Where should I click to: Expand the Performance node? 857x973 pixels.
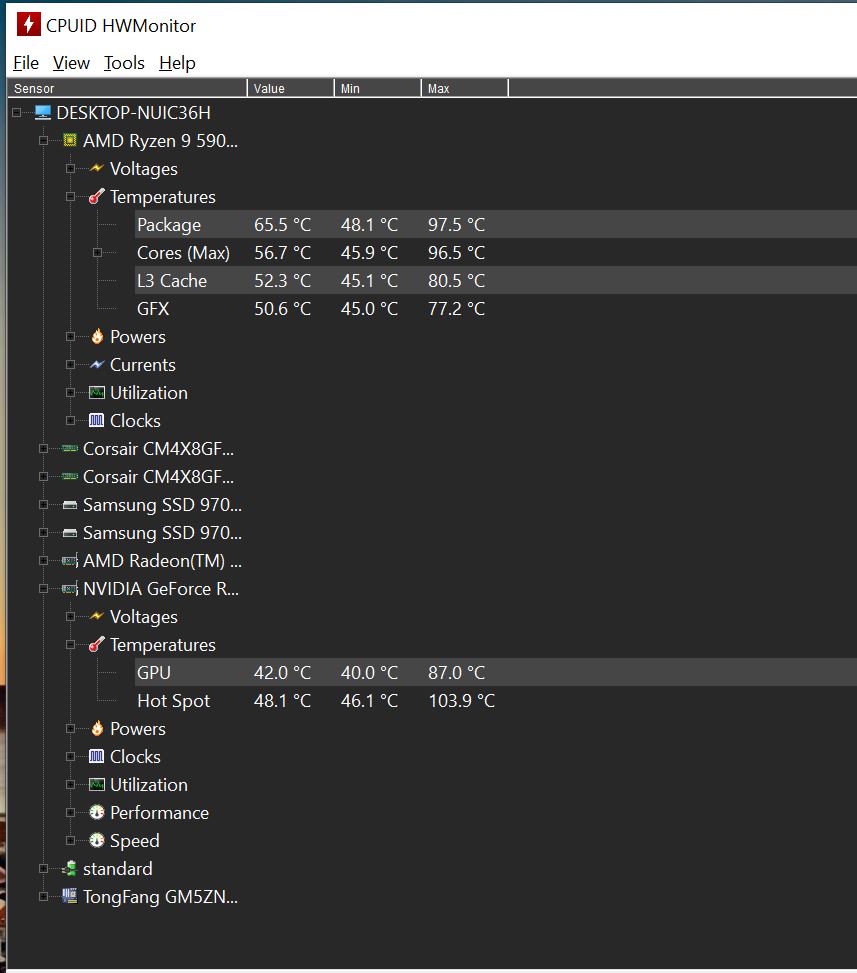[70, 812]
